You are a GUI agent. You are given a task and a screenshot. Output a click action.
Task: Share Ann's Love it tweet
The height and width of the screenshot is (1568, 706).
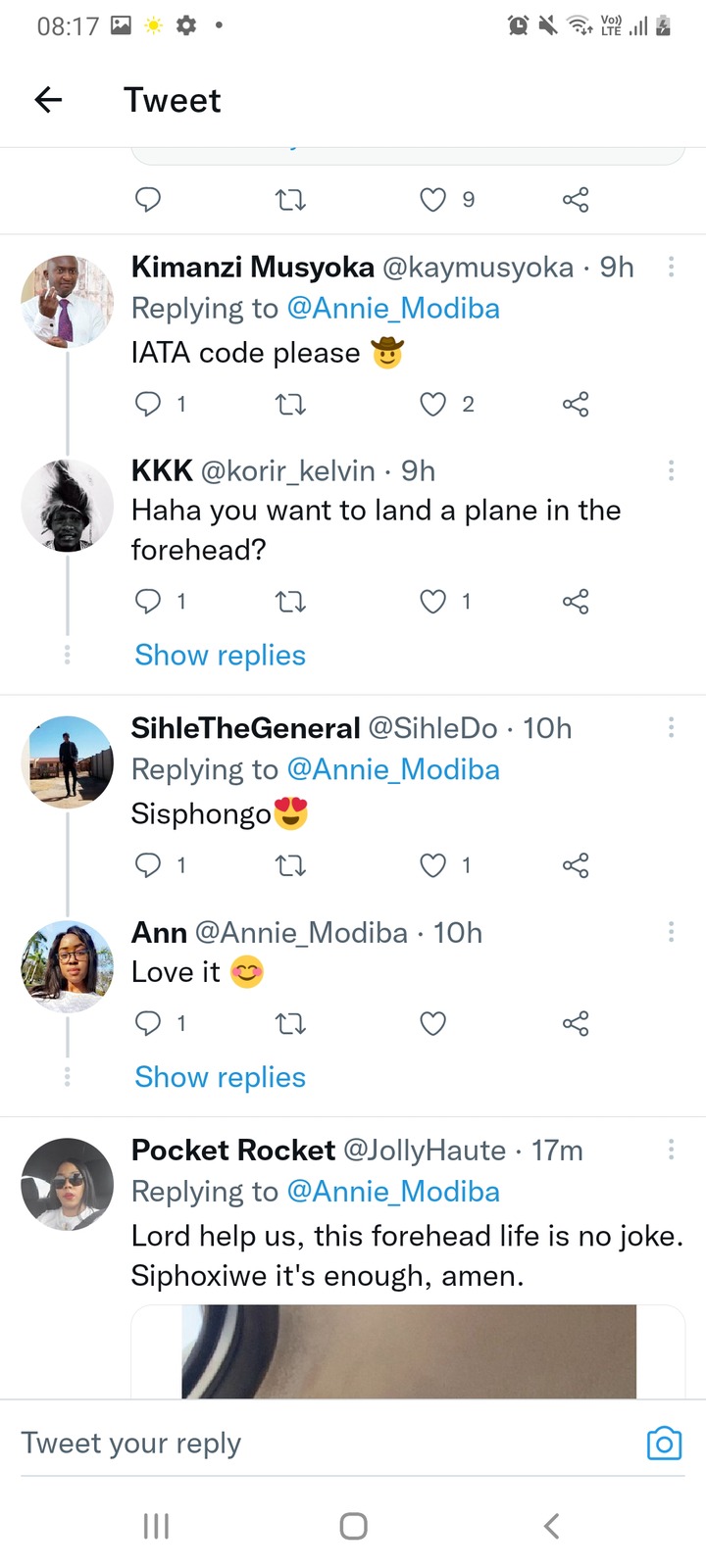tap(576, 1023)
